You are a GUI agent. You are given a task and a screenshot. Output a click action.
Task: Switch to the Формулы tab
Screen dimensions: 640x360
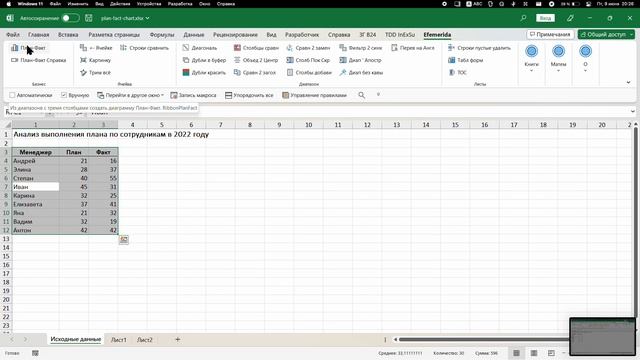162,35
